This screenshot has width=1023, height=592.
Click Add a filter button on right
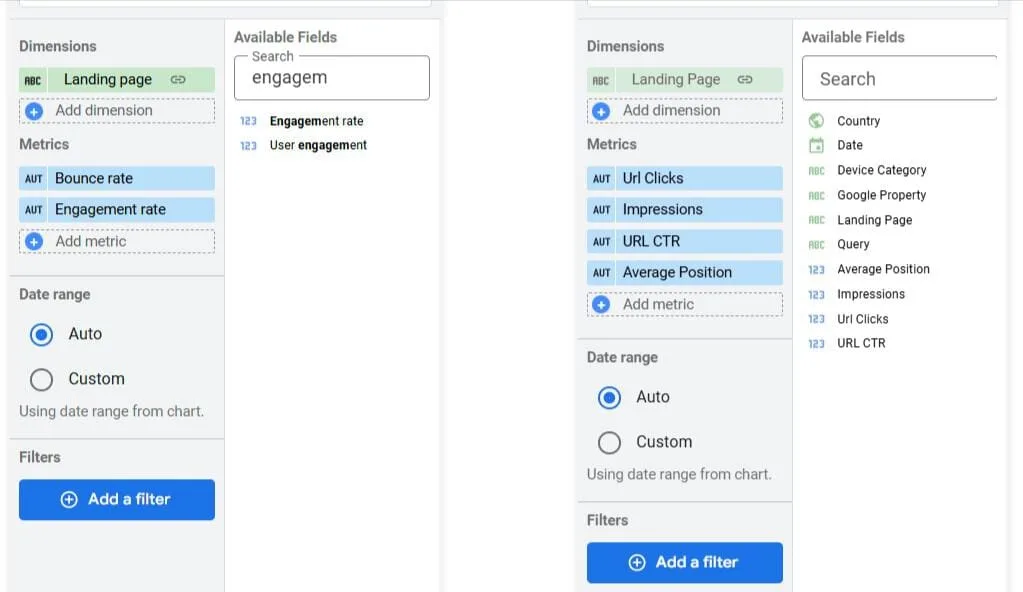[x=684, y=563]
